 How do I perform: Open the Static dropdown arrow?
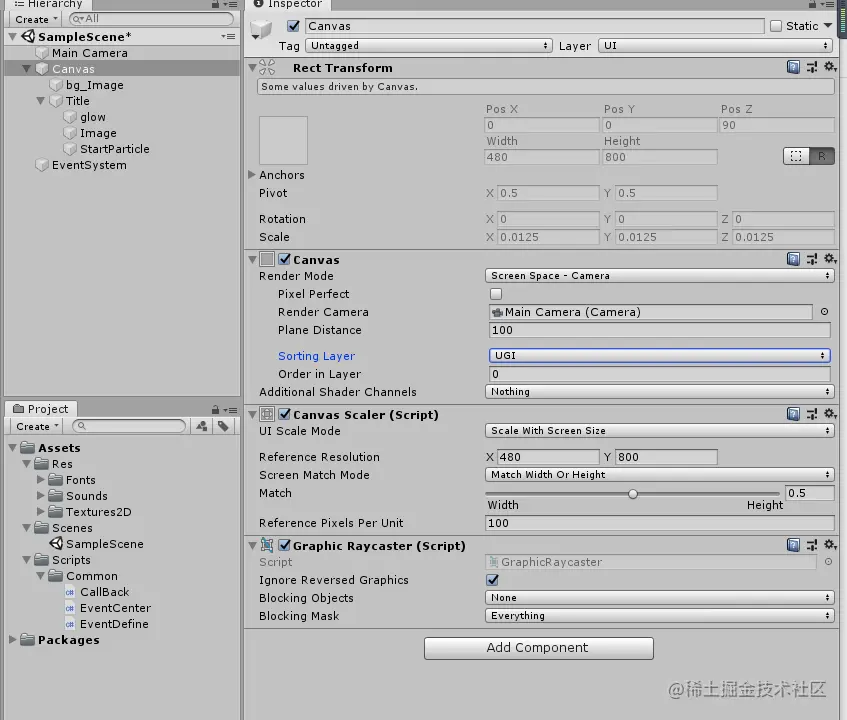point(828,25)
